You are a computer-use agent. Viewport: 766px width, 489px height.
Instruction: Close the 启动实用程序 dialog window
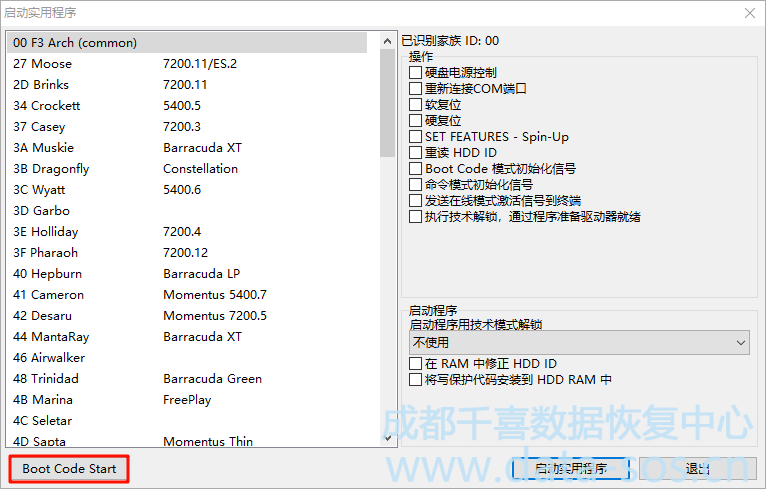tap(749, 12)
